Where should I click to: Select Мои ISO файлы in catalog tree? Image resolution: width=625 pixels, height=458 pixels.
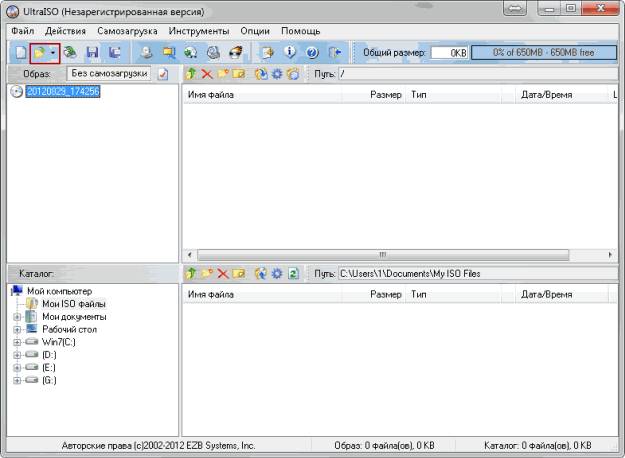pyautogui.click(x=73, y=303)
